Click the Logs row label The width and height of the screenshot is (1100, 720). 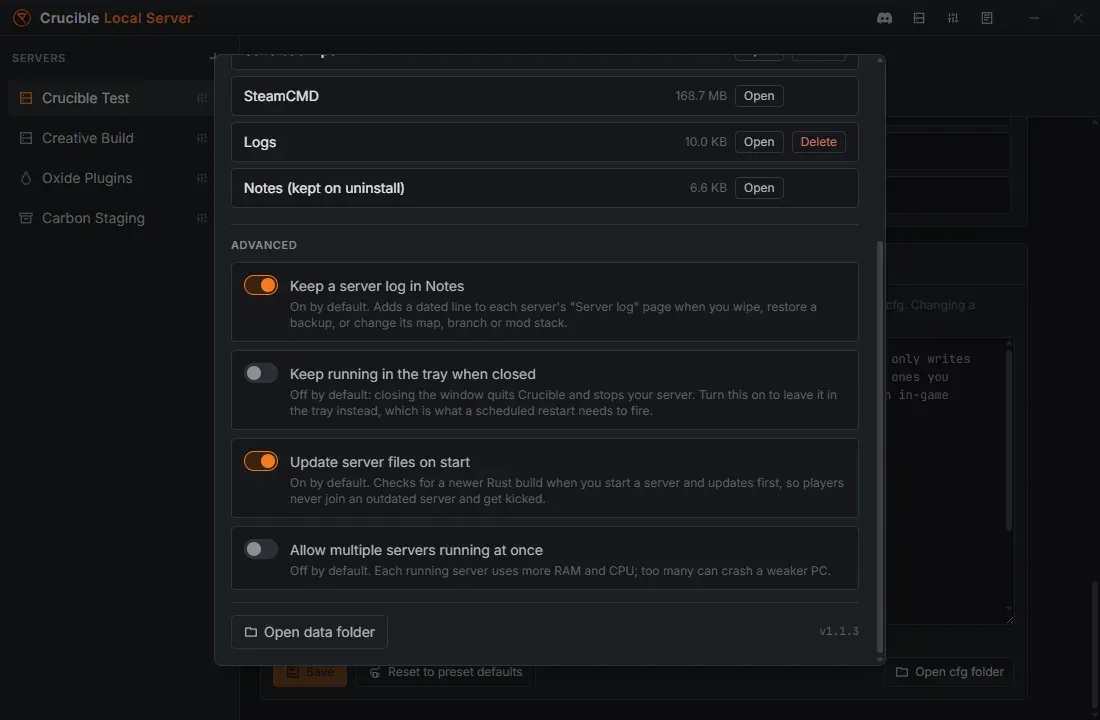click(260, 142)
